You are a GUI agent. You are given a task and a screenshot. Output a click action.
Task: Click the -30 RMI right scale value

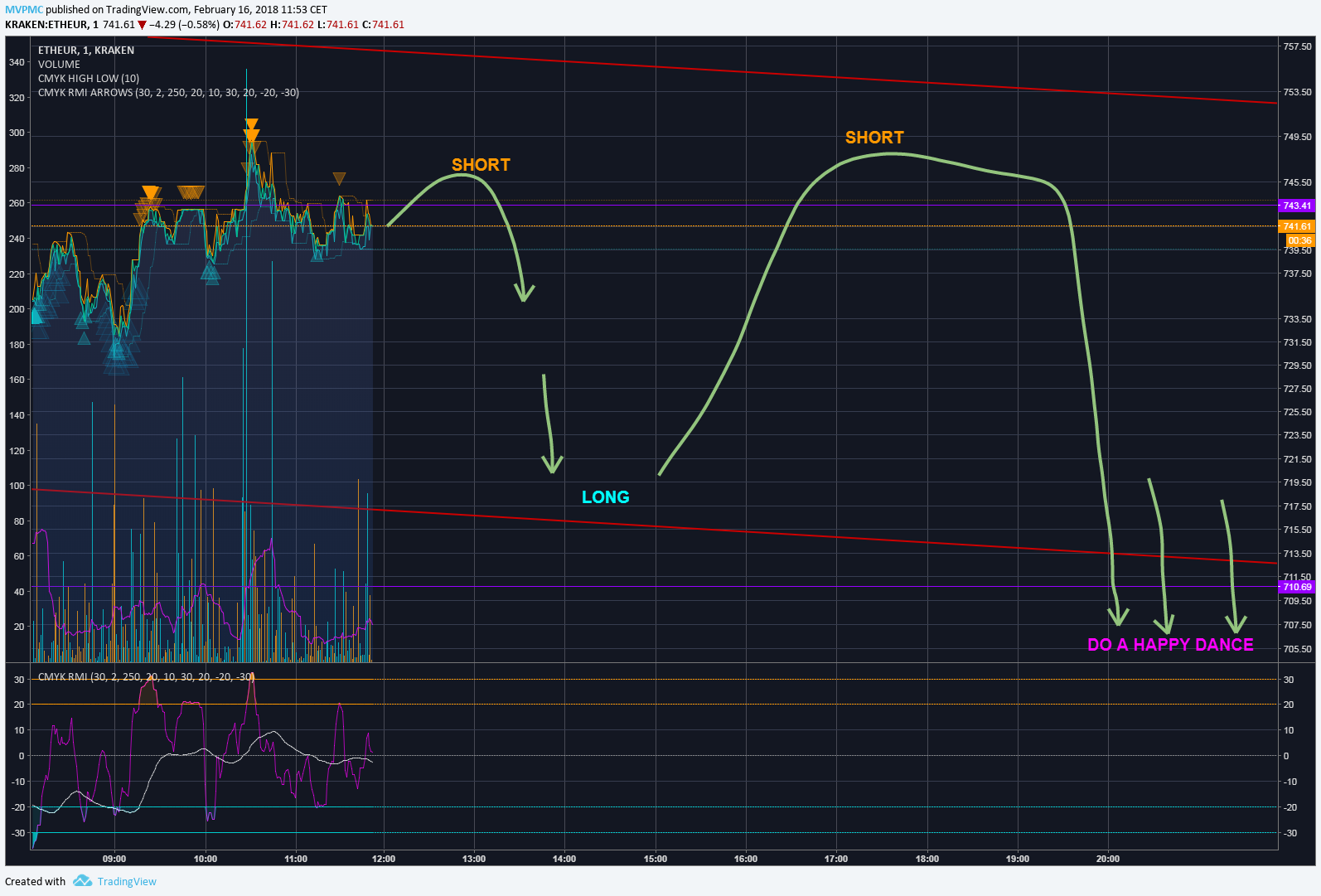[x=1290, y=833]
